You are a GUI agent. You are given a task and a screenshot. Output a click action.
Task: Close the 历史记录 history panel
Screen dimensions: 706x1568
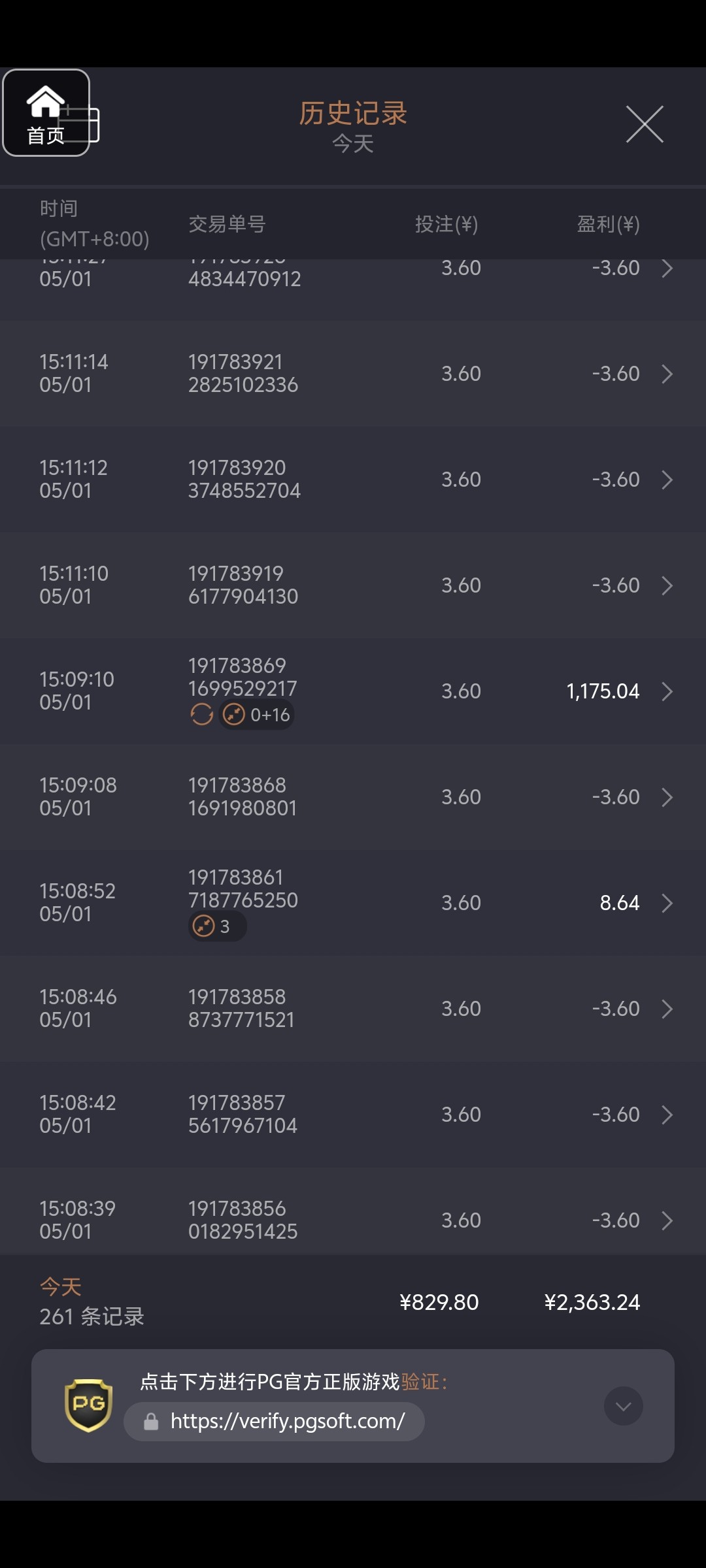[645, 123]
